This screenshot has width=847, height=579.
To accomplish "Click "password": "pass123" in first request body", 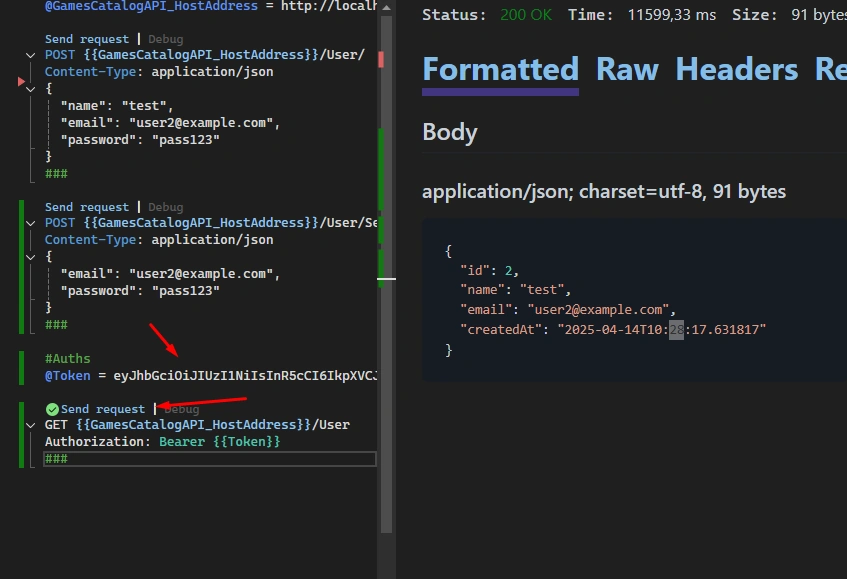I will pos(140,139).
